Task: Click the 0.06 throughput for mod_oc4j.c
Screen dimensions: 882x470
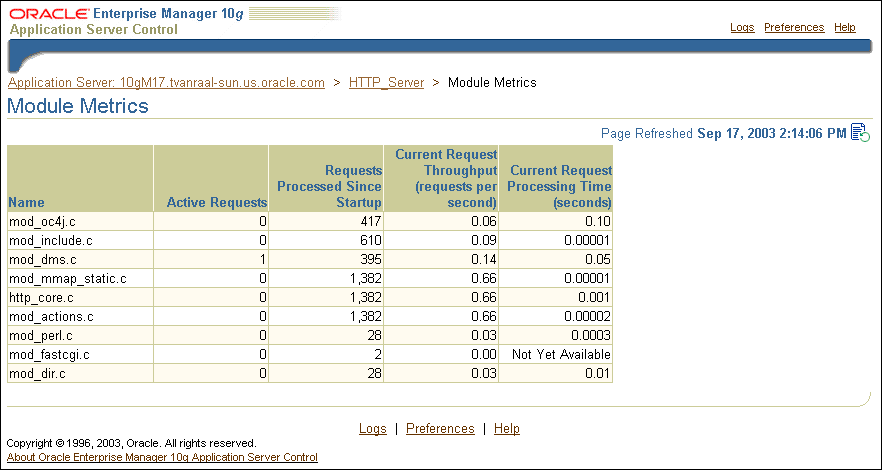Action: 484,222
